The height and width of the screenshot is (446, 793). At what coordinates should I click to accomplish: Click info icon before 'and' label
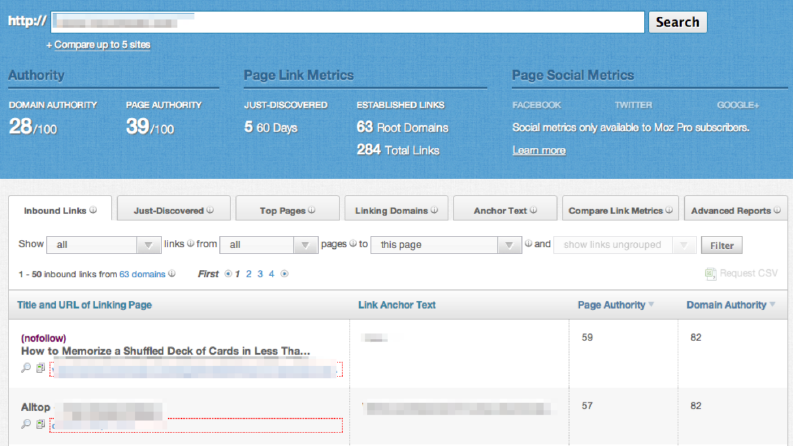click(528, 244)
